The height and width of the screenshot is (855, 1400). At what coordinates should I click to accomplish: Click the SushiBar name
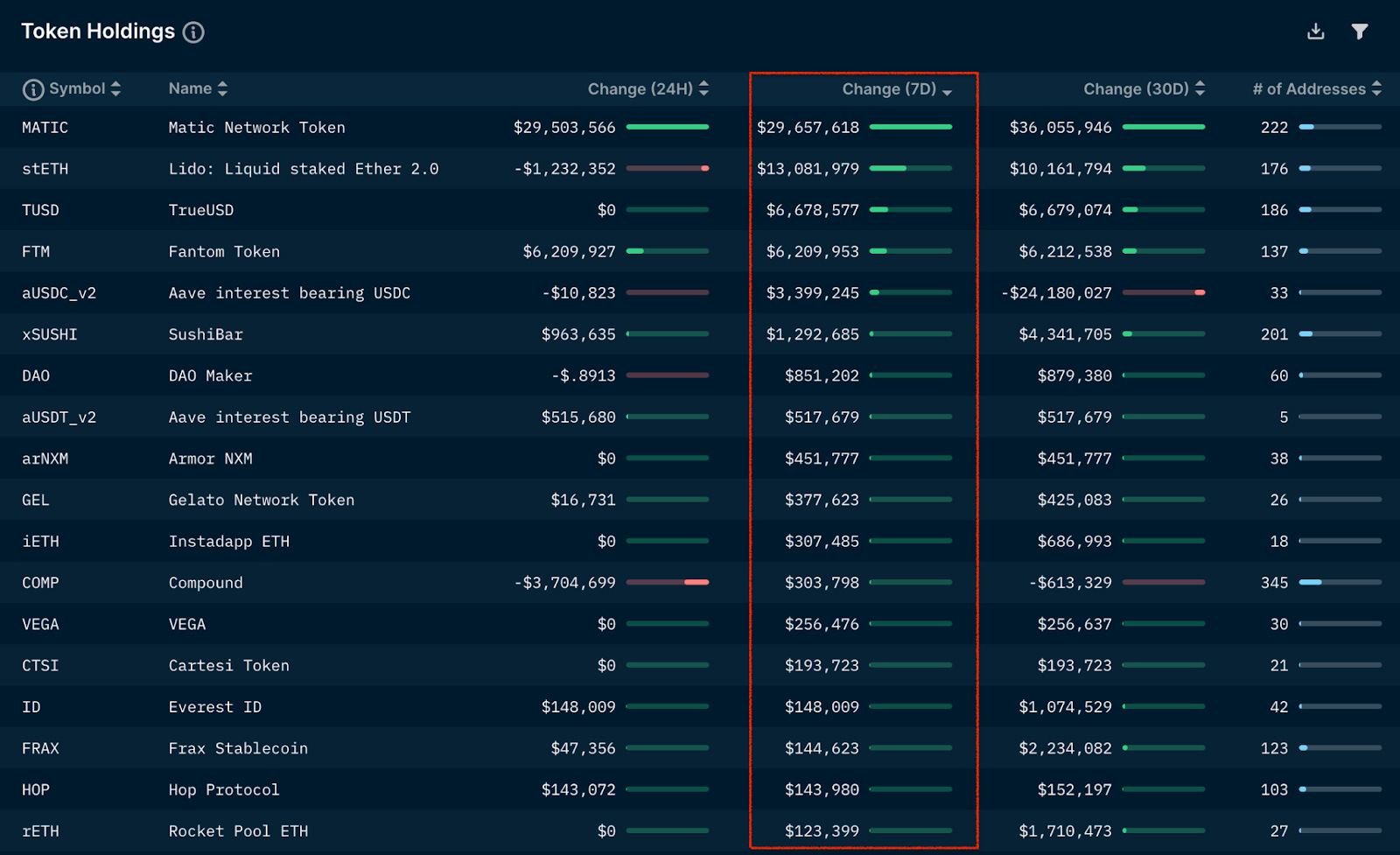click(206, 334)
